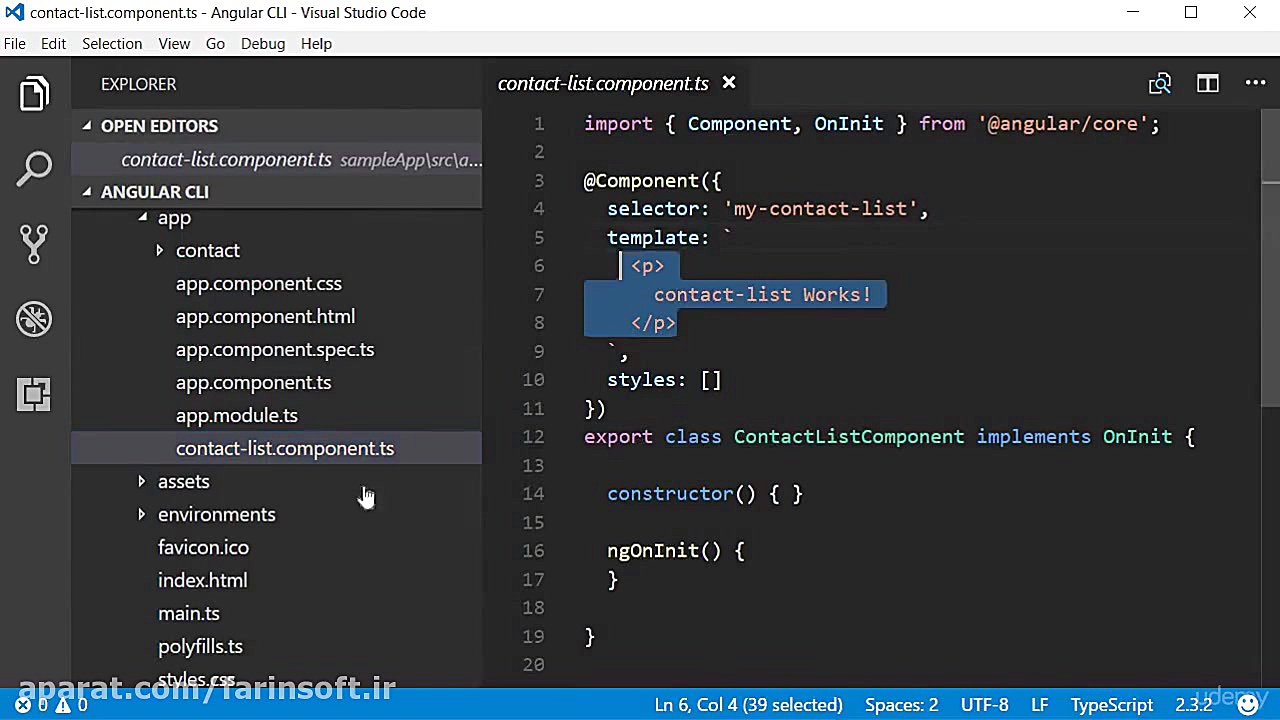
Task: Click Ln 6, Col 4 cursor position indicator
Action: 748,705
